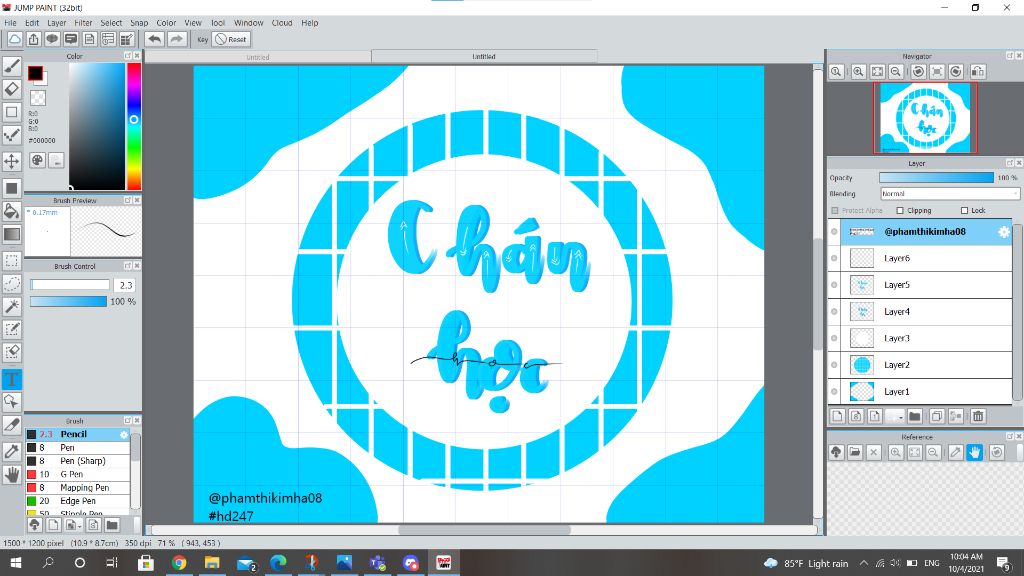Select the Move tool
The height and width of the screenshot is (576, 1024).
click(x=12, y=161)
